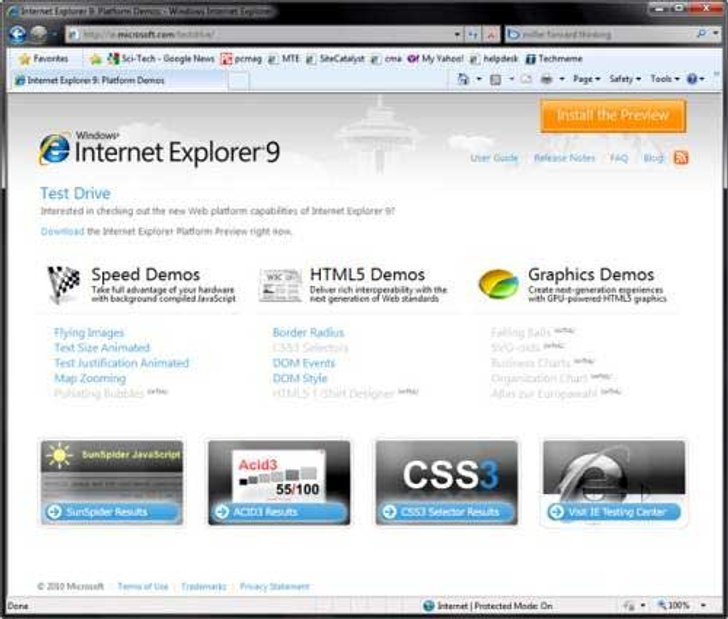The height and width of the screenshot is (619, 728).
Task: Click the Home icon in the command bar
Action: [x=463, y=79]
